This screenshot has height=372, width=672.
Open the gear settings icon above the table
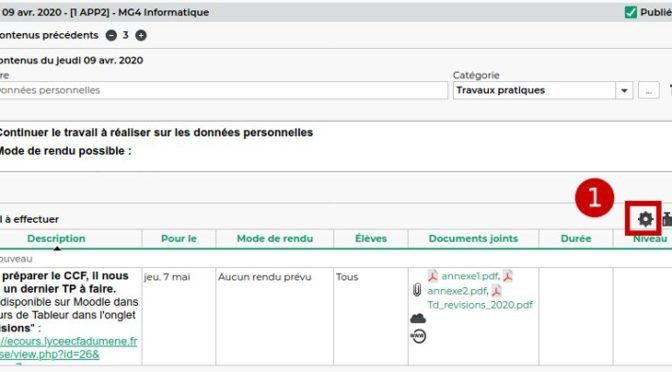pos(645,219)
